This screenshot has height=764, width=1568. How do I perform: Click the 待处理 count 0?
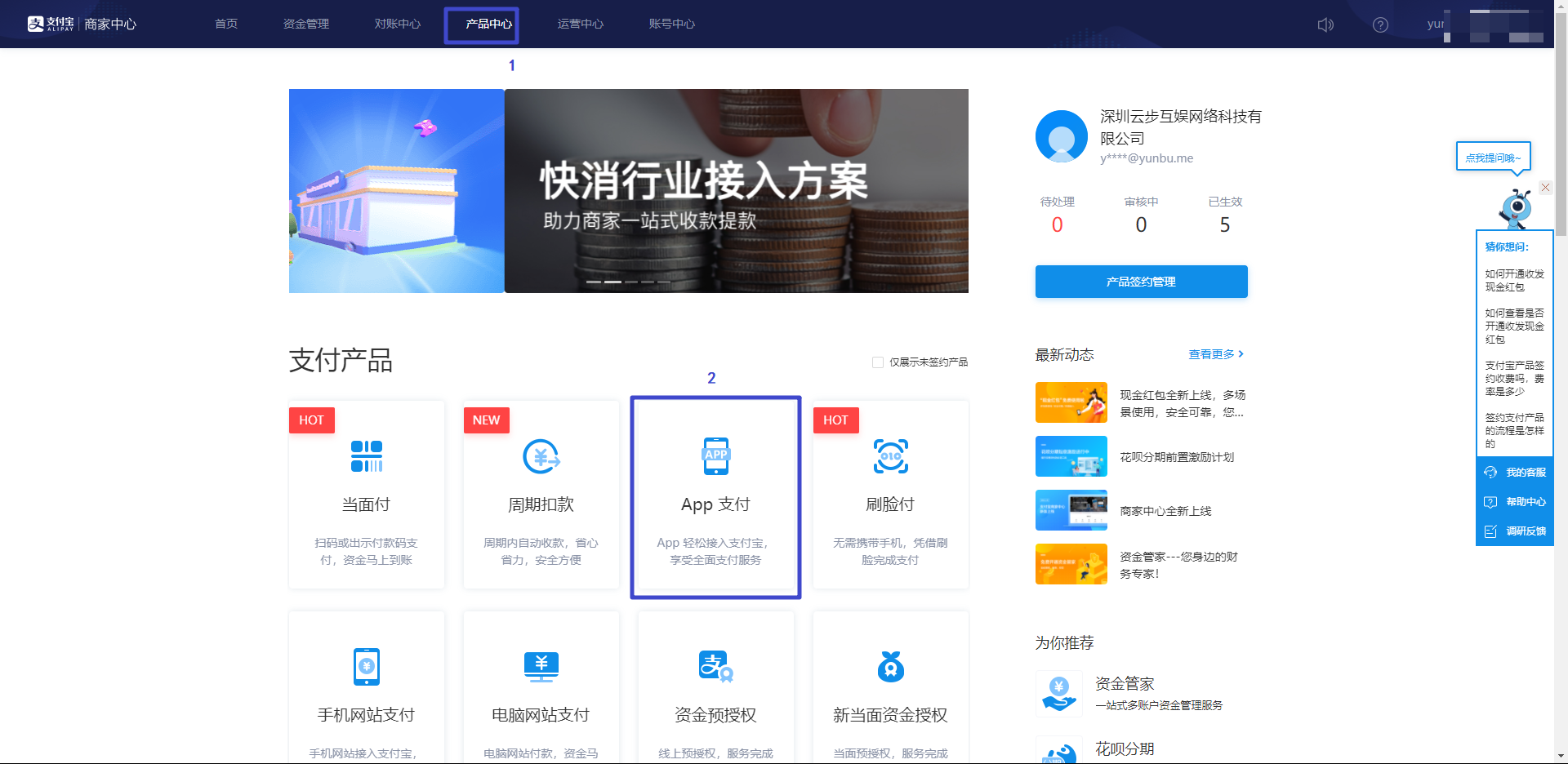pos(1058,225)
